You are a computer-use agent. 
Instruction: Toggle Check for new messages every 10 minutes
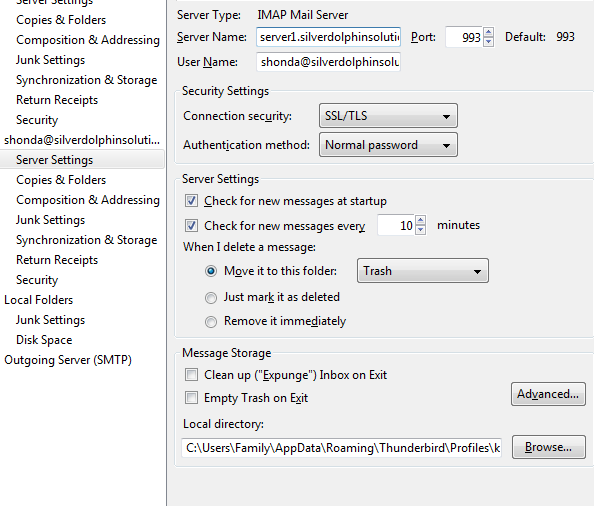(x=191, y=226)
